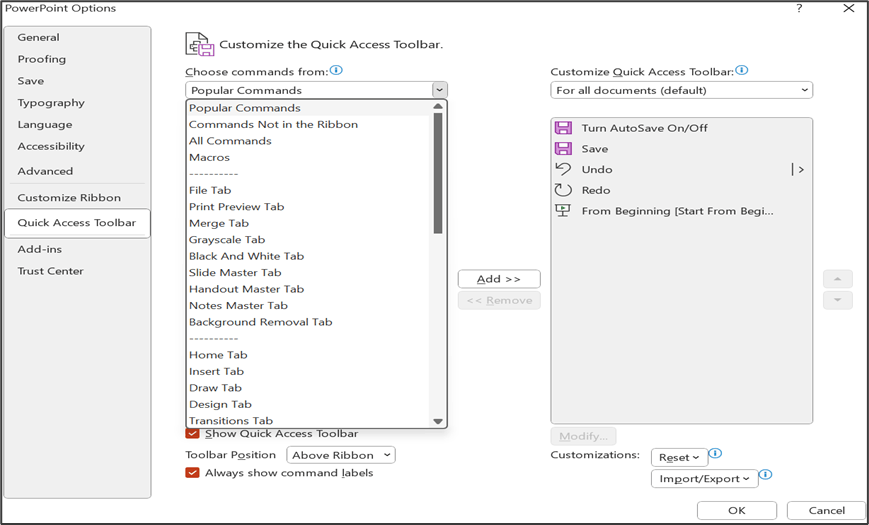869x525 pixels.
Task: Uncheck Show Quick Access Toolbar
Action: 192,434
